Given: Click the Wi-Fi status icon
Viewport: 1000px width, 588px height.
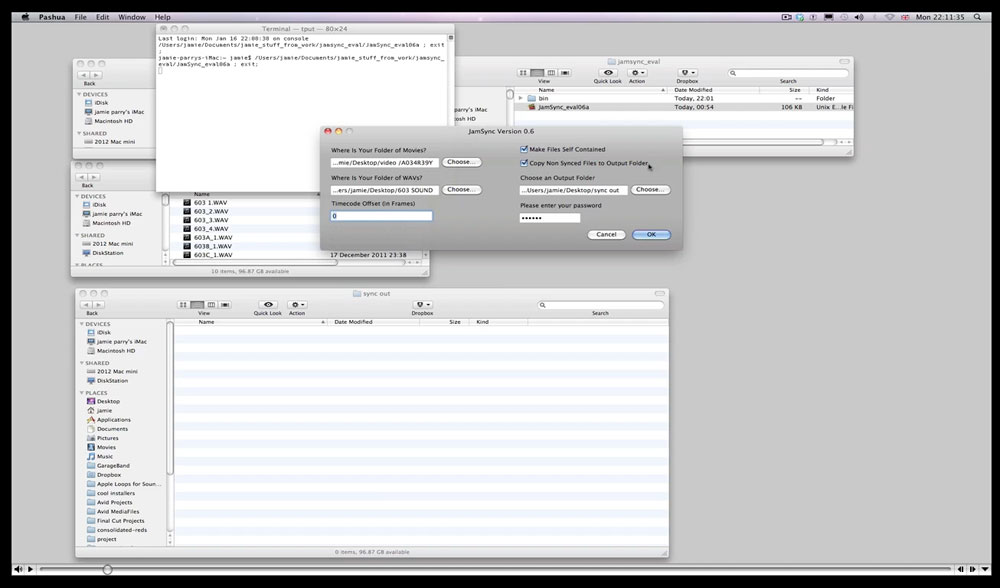Looking at the screenshot, I should point(890,17).
